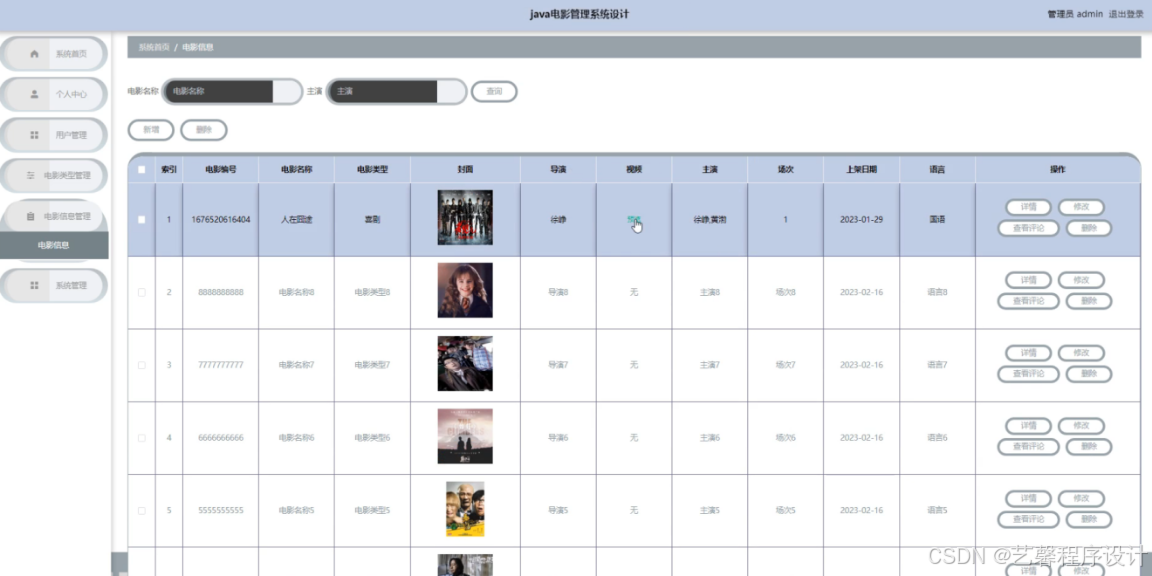Open the cover thumbnail of 电影名称5

click(465, 508)
